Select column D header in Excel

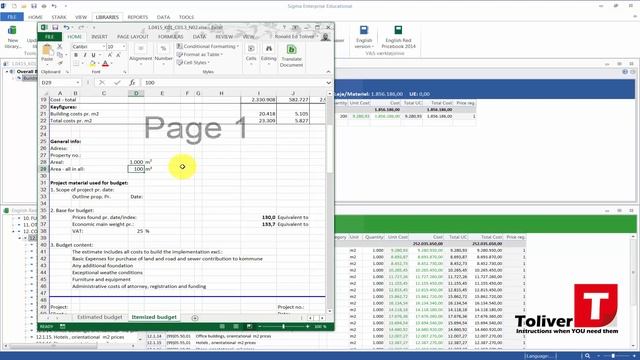[136, 93]
